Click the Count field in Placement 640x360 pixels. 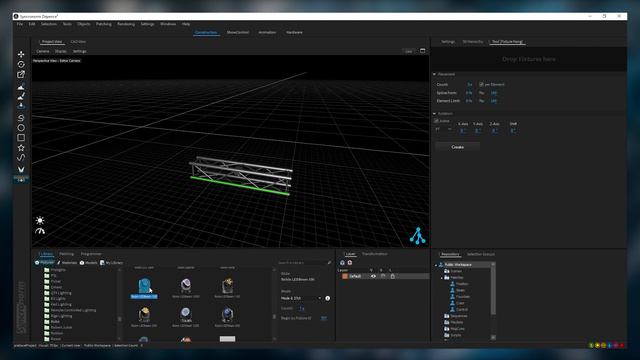click(469, 84)
